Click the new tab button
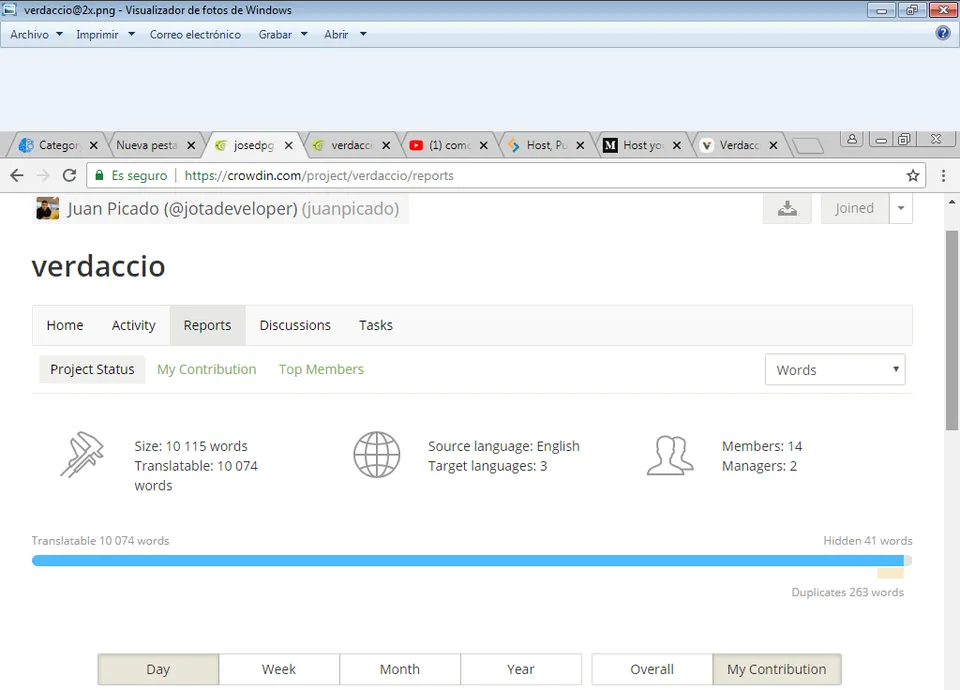Viewport: 960px width, 690px height. point(808,146)
